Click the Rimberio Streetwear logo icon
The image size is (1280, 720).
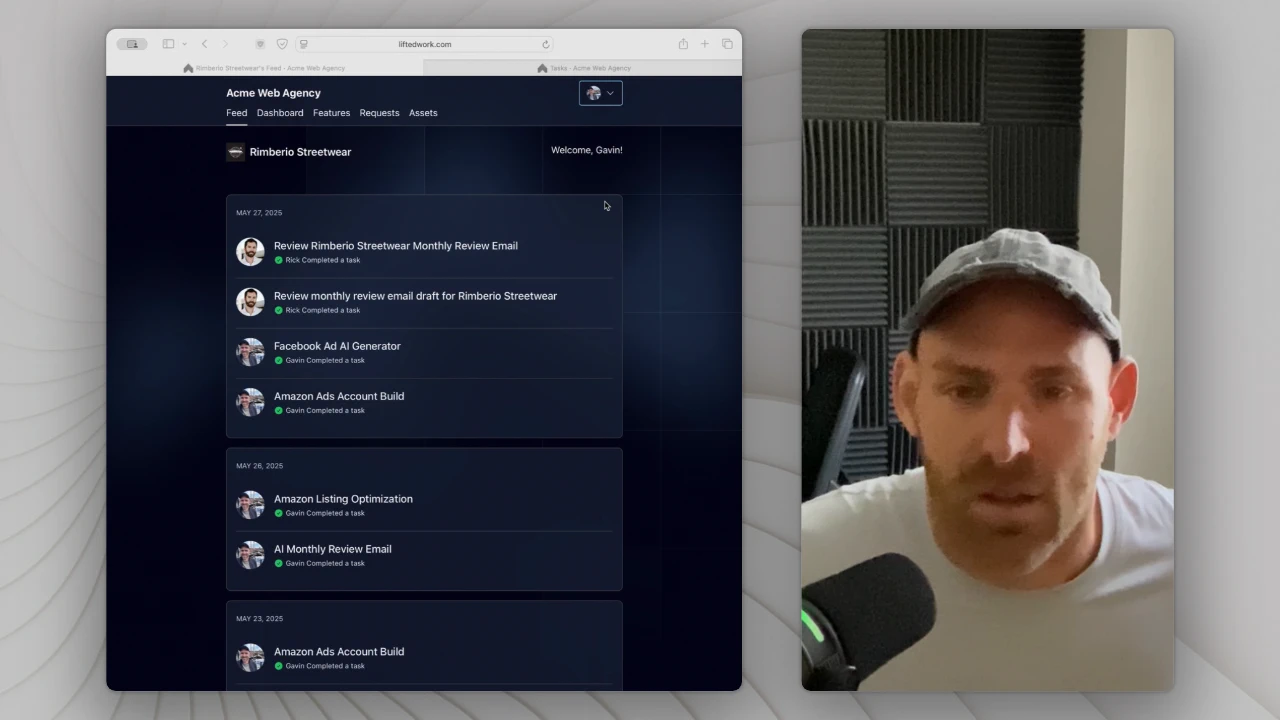point(235,152)
